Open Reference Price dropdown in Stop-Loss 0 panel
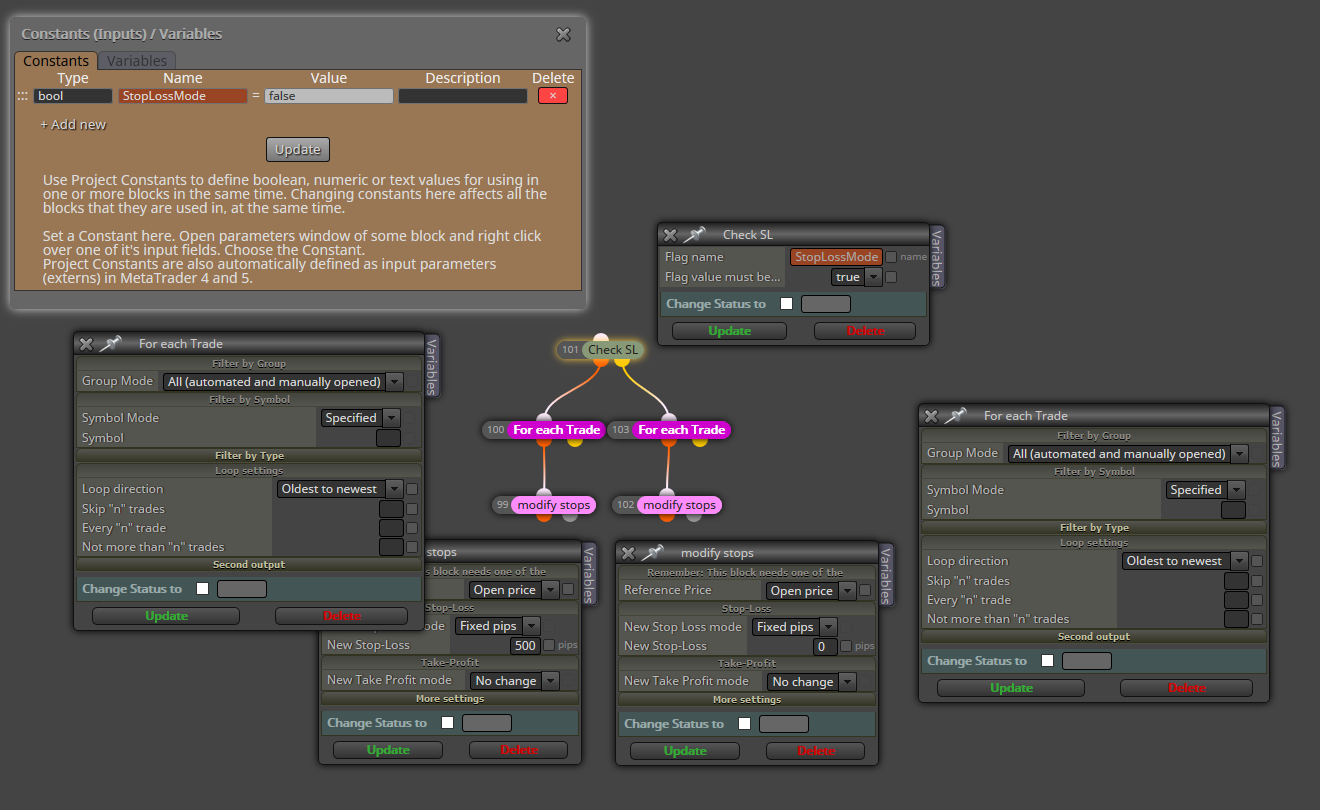The image size is (1320, 810). click(812, 591)
